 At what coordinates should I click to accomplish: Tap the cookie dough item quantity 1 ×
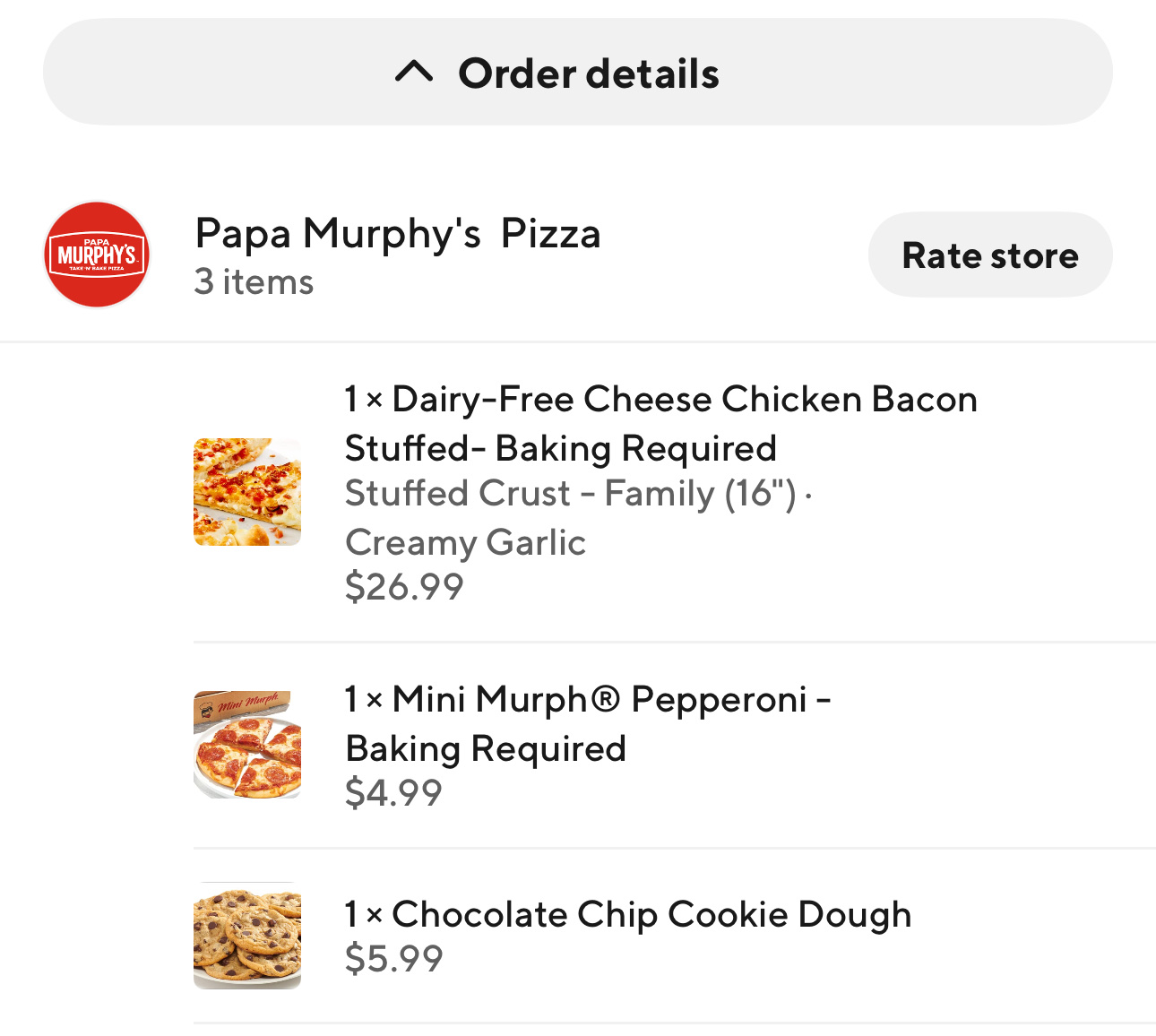point(364,915)
